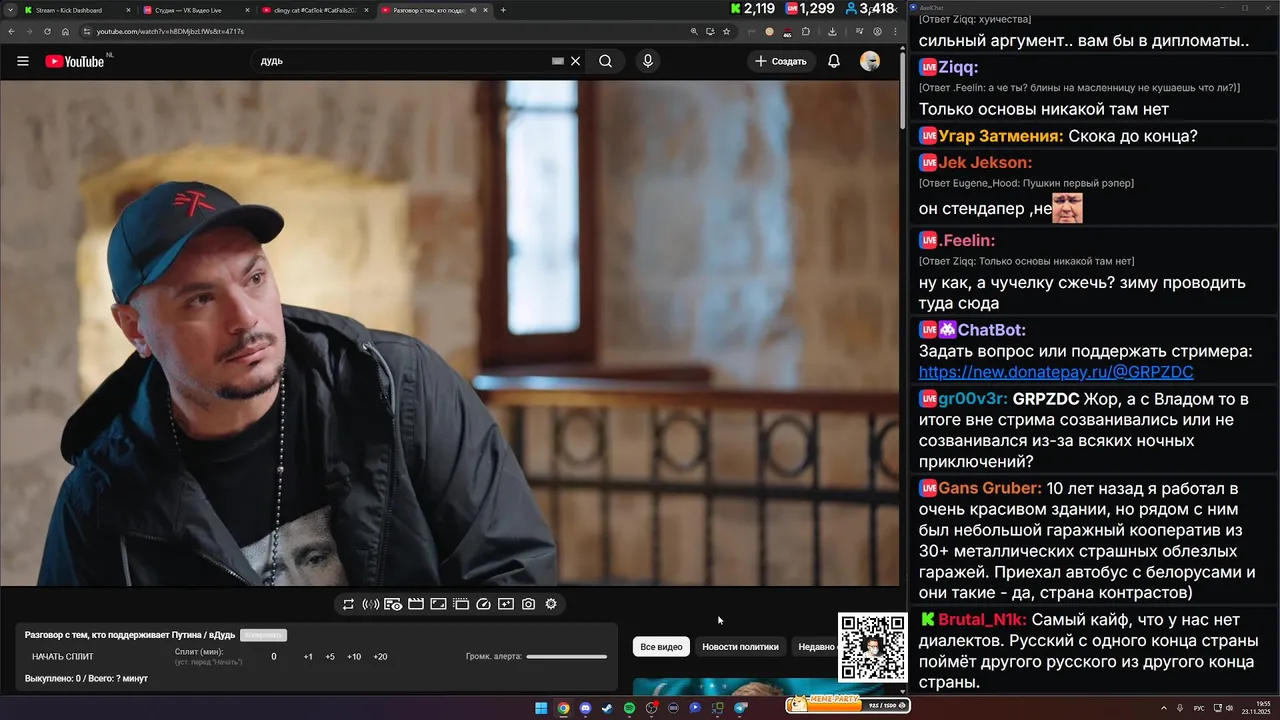Select the Новости политики filter chip
The width and height of the screenshot is (1280, 720).
(x=740, y=647)
